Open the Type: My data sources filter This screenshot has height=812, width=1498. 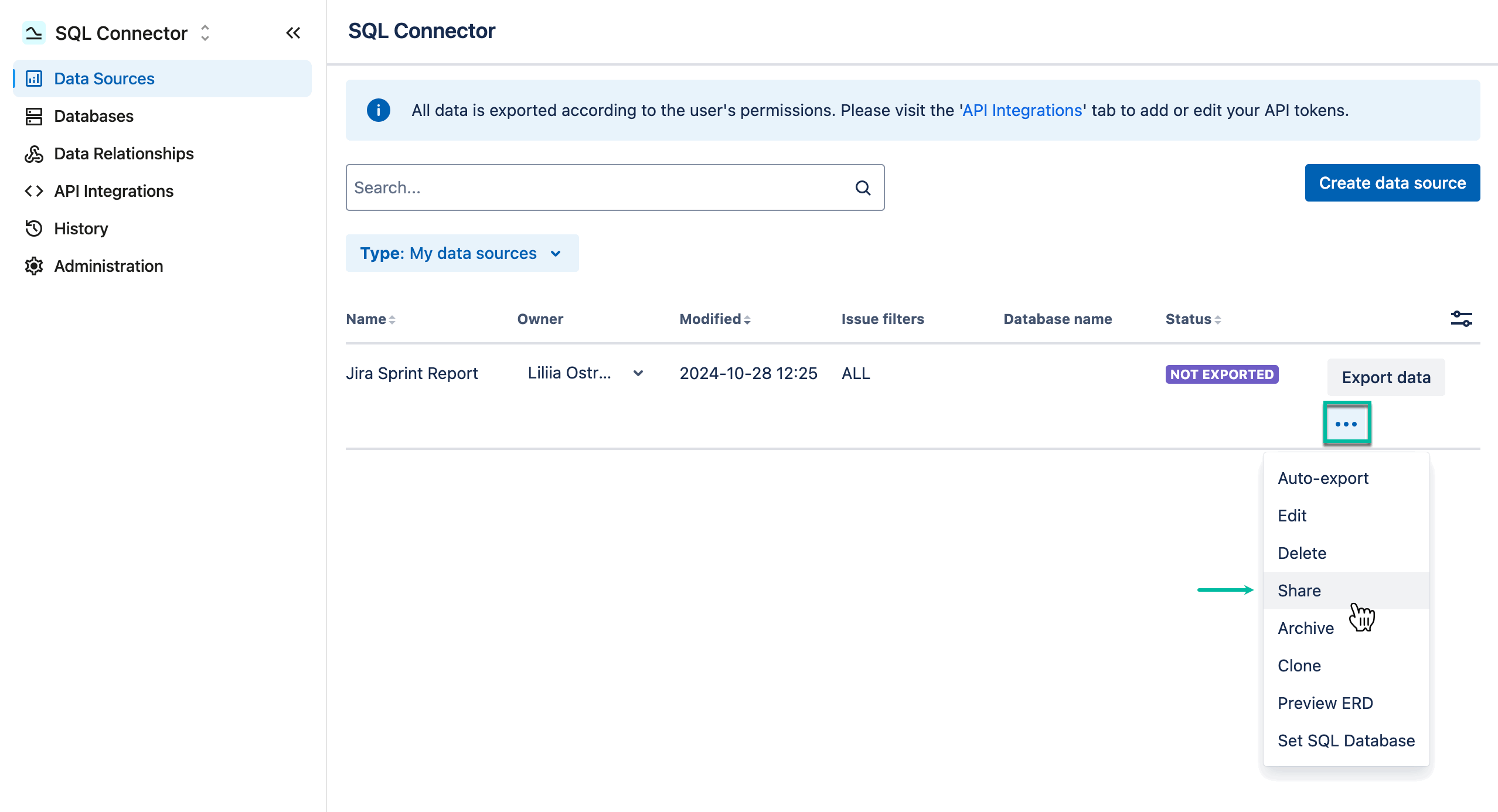[x=462, y=253]
